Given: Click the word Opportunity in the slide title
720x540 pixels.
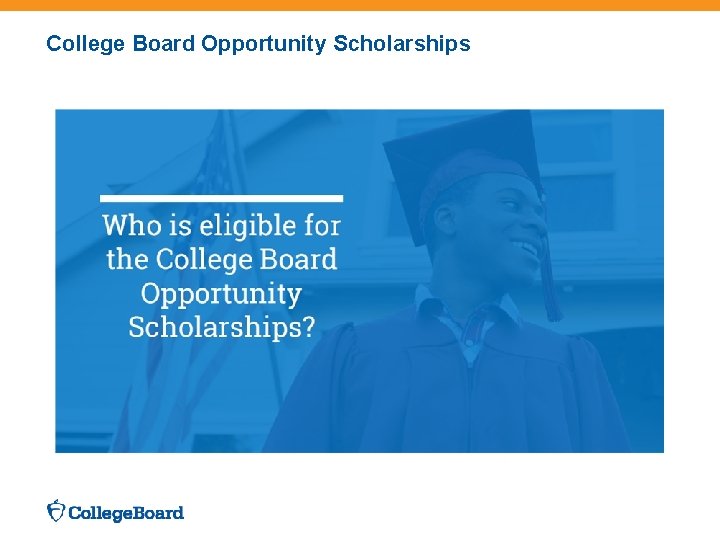Looking at the screenshot, I should (x=264, y=45).
